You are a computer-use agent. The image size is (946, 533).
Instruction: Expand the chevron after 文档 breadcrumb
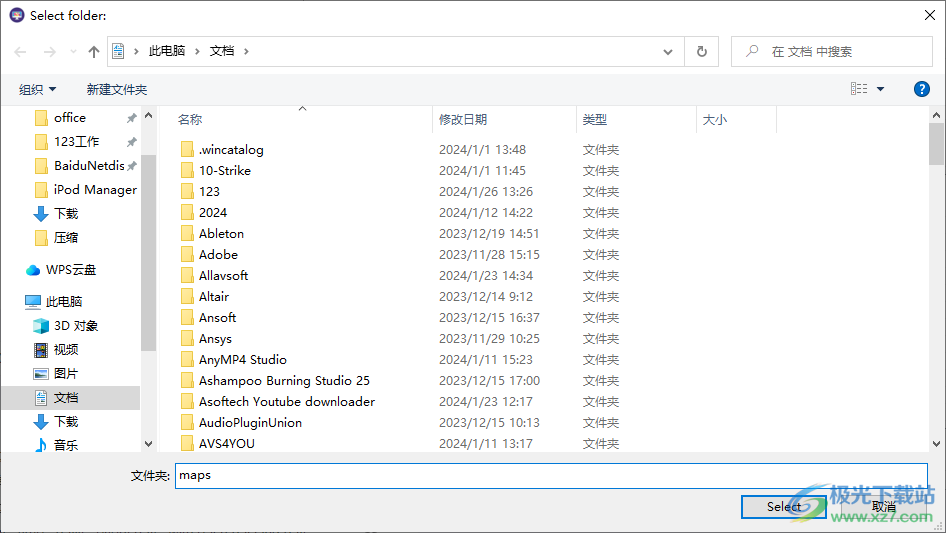(x=246, y=51)
